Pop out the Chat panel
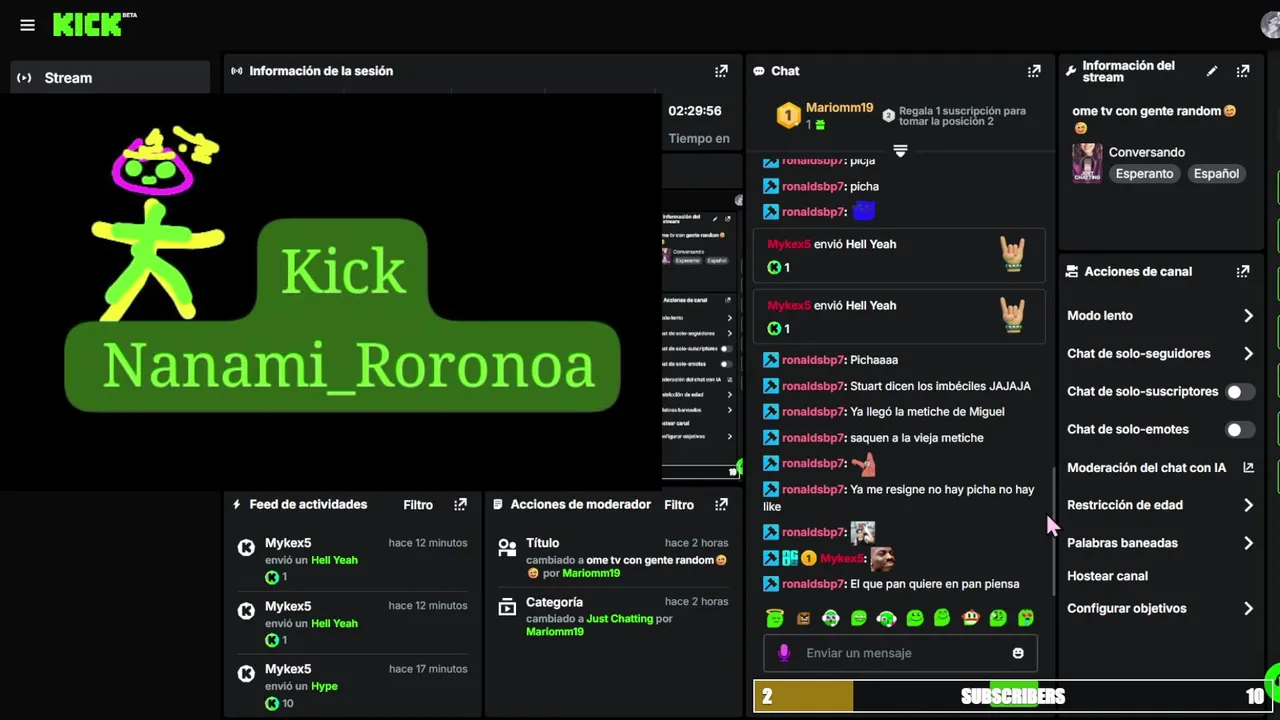Screen dimensions: 1280x720 point(1034,71)
